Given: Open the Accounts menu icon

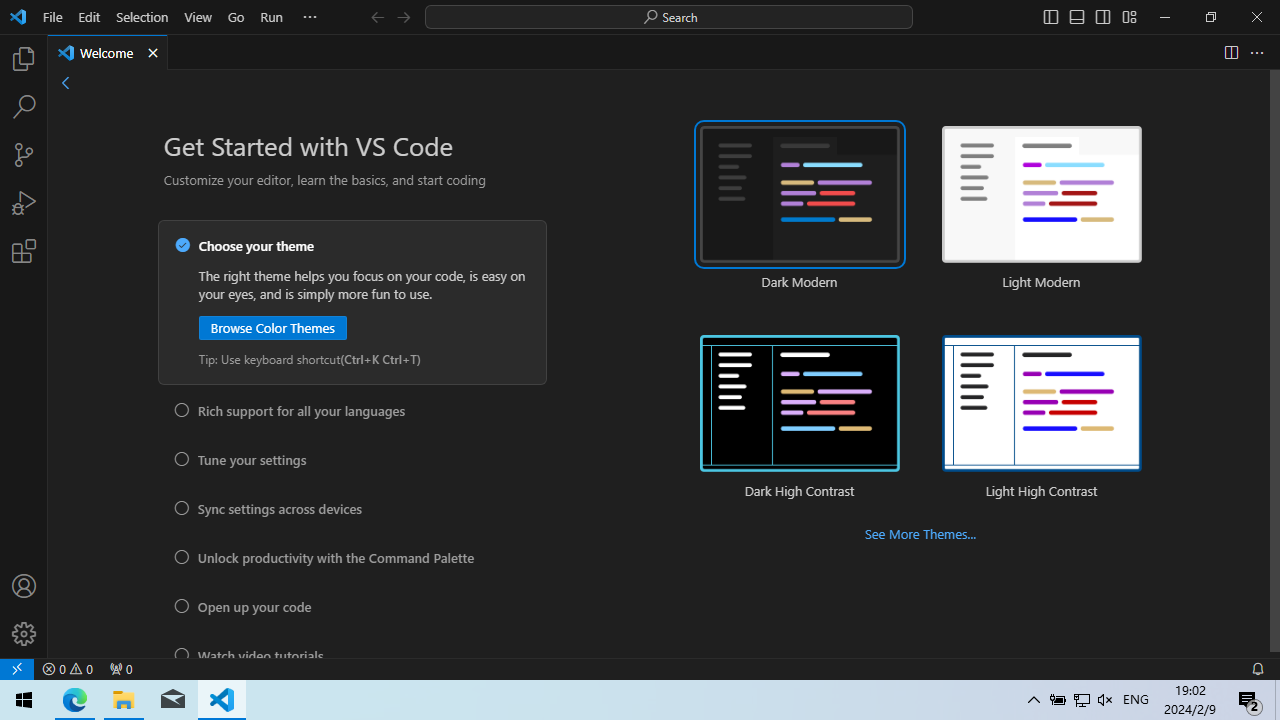Looking at the screenshot, I should click(24, 586).
